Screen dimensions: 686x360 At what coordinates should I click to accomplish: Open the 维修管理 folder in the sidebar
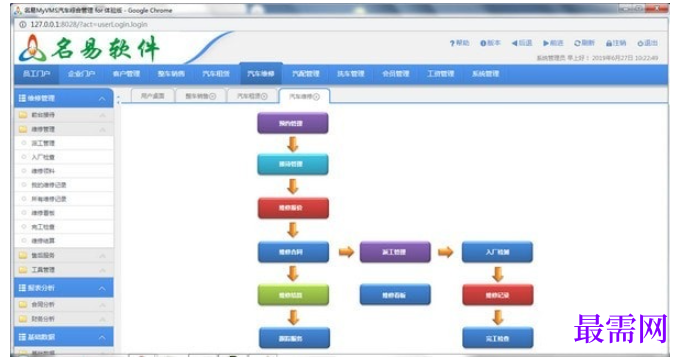[23, 129]
